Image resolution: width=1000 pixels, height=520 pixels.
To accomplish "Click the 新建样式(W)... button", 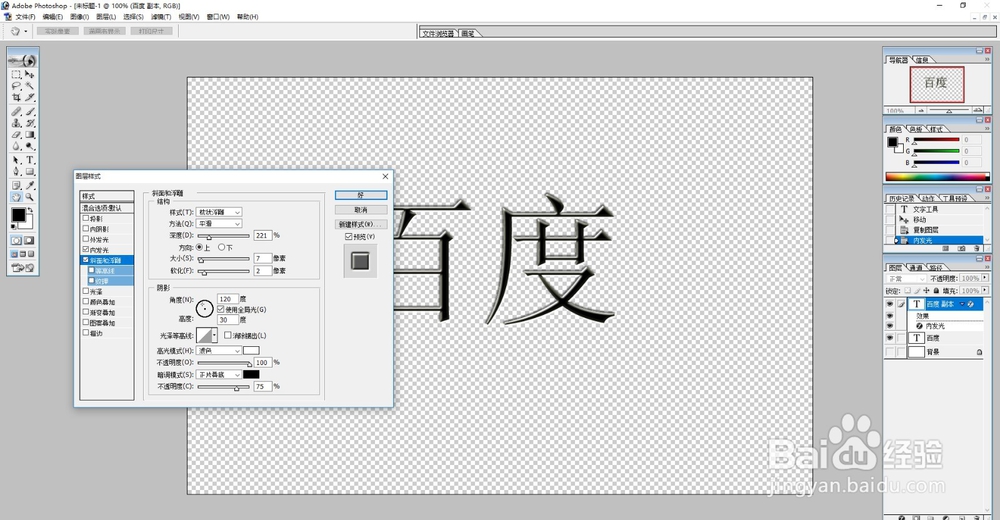I will coord(361,225).
